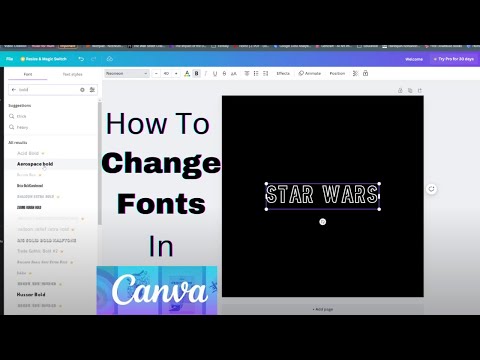Undo the last action
Viewport: 480px width, 360px height.
[x=81, y=59]
